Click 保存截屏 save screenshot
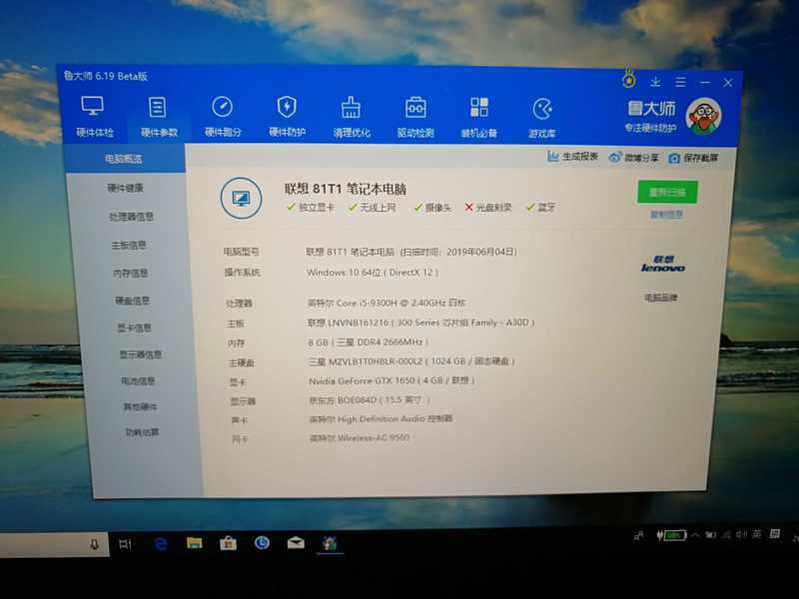 point(694,158)
